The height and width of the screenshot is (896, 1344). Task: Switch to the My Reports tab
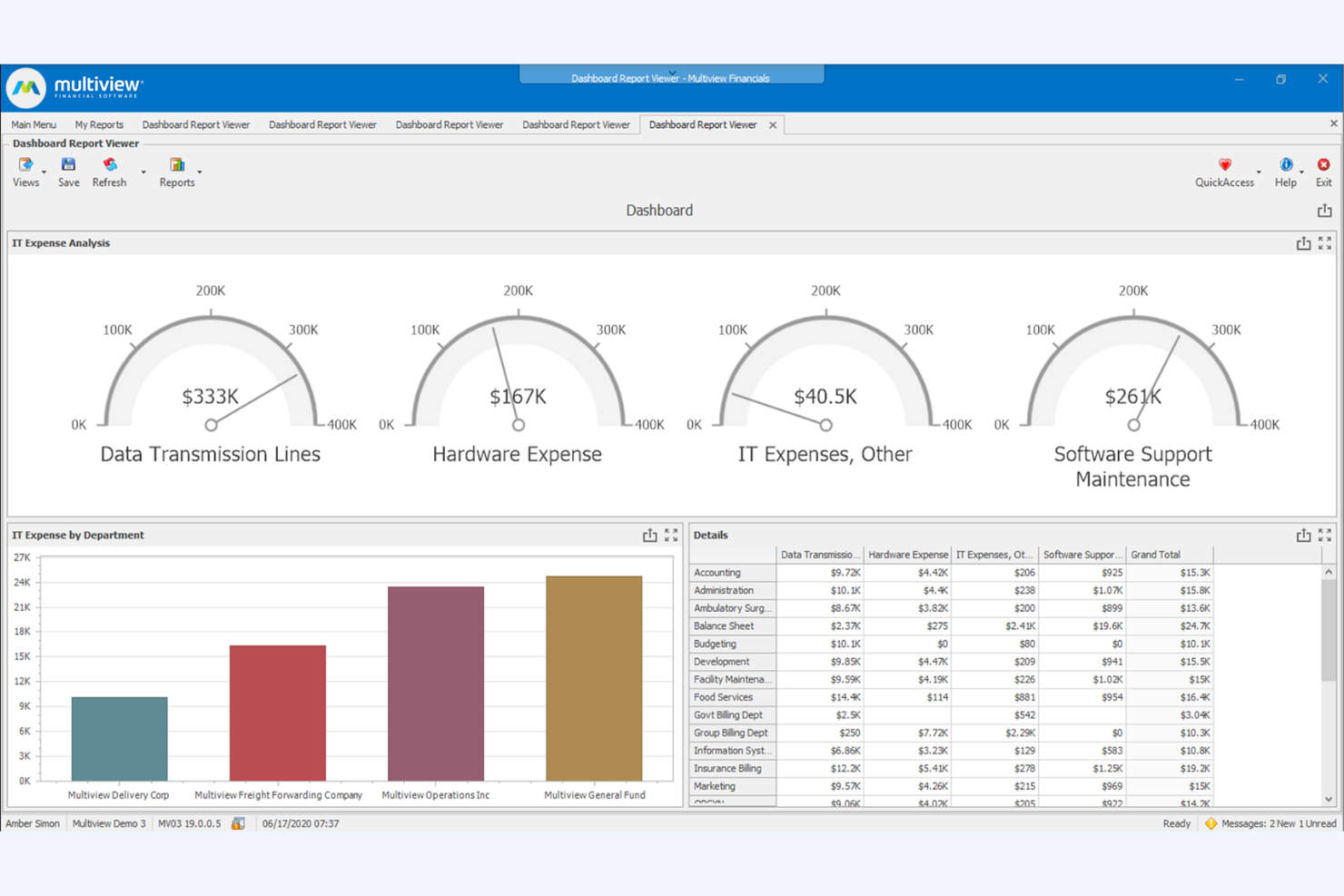point(99,124)
